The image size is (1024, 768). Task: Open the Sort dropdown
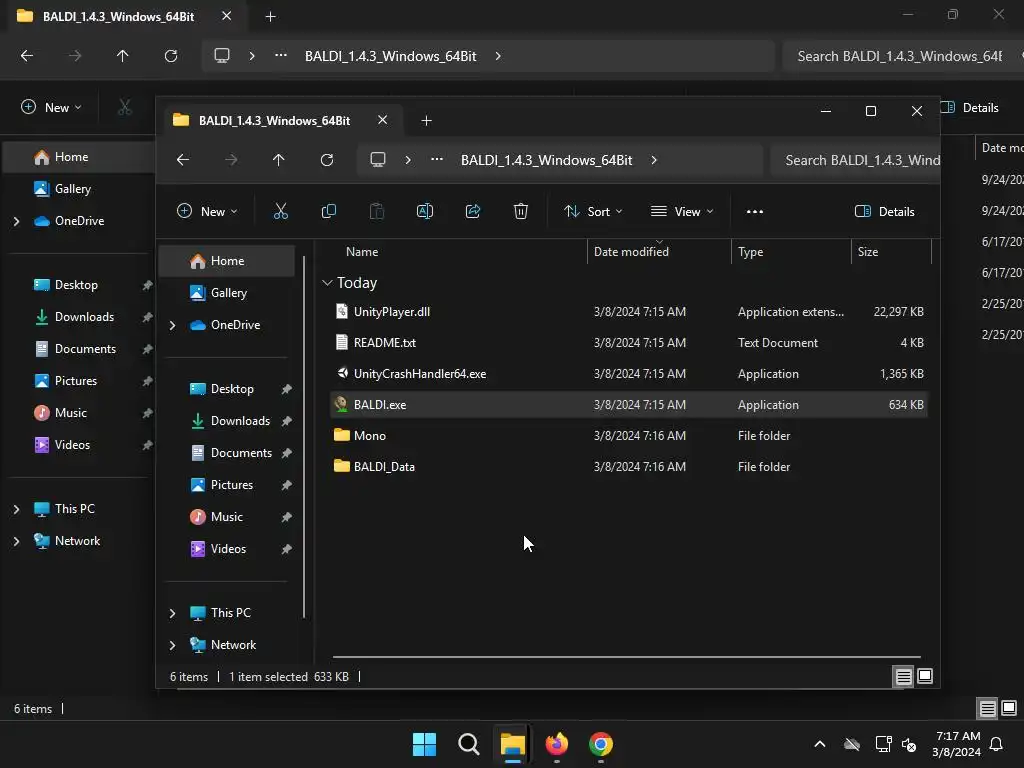pyautogui.click(x=593, y=212)
